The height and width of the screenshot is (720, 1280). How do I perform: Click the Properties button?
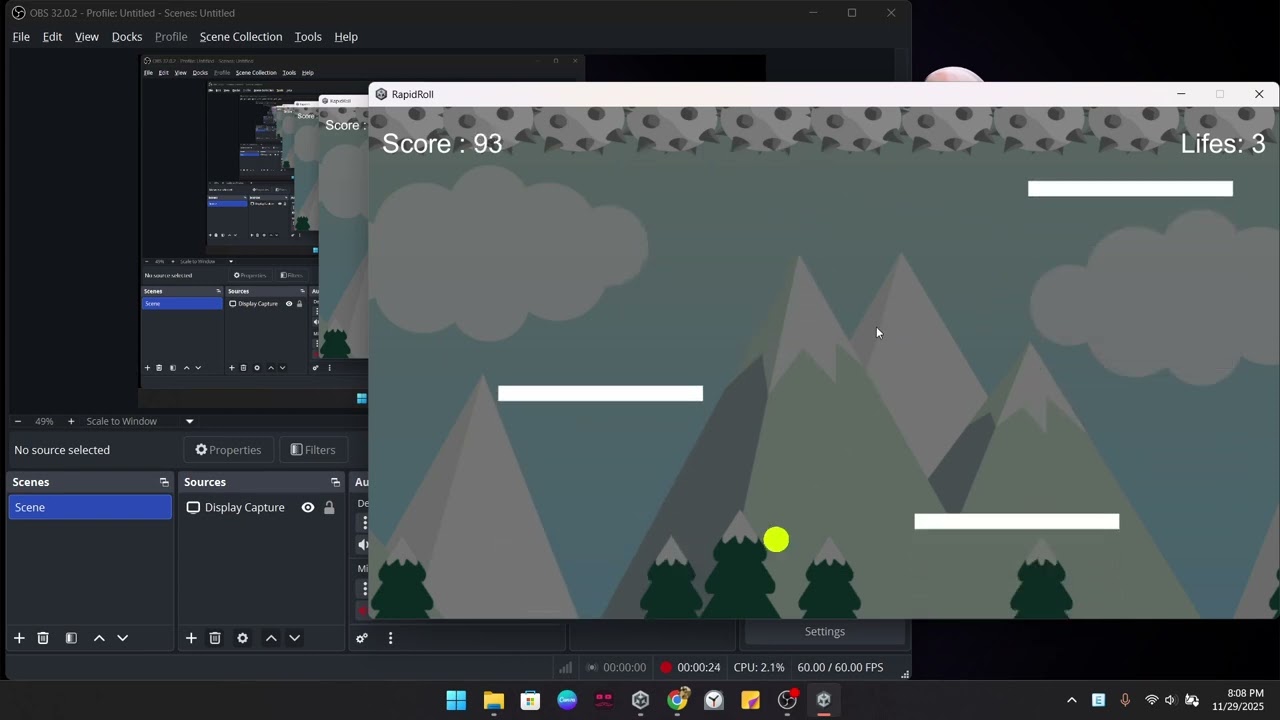(228, 450)
